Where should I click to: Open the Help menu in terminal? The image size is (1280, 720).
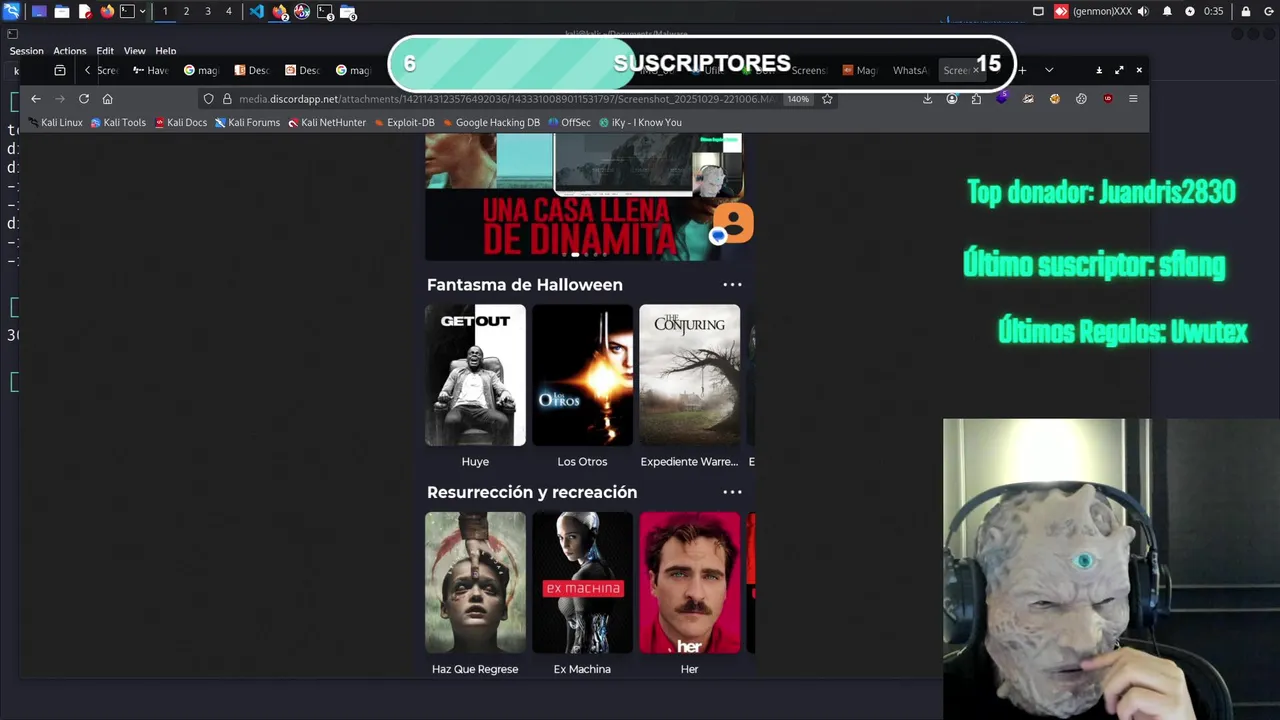[x=166, y=51]
